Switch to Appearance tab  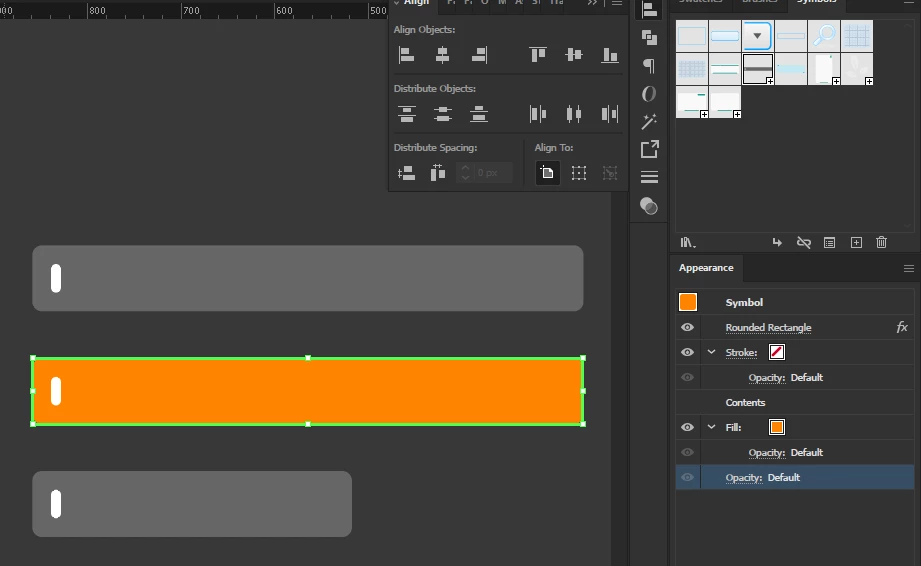pos(706,268)
